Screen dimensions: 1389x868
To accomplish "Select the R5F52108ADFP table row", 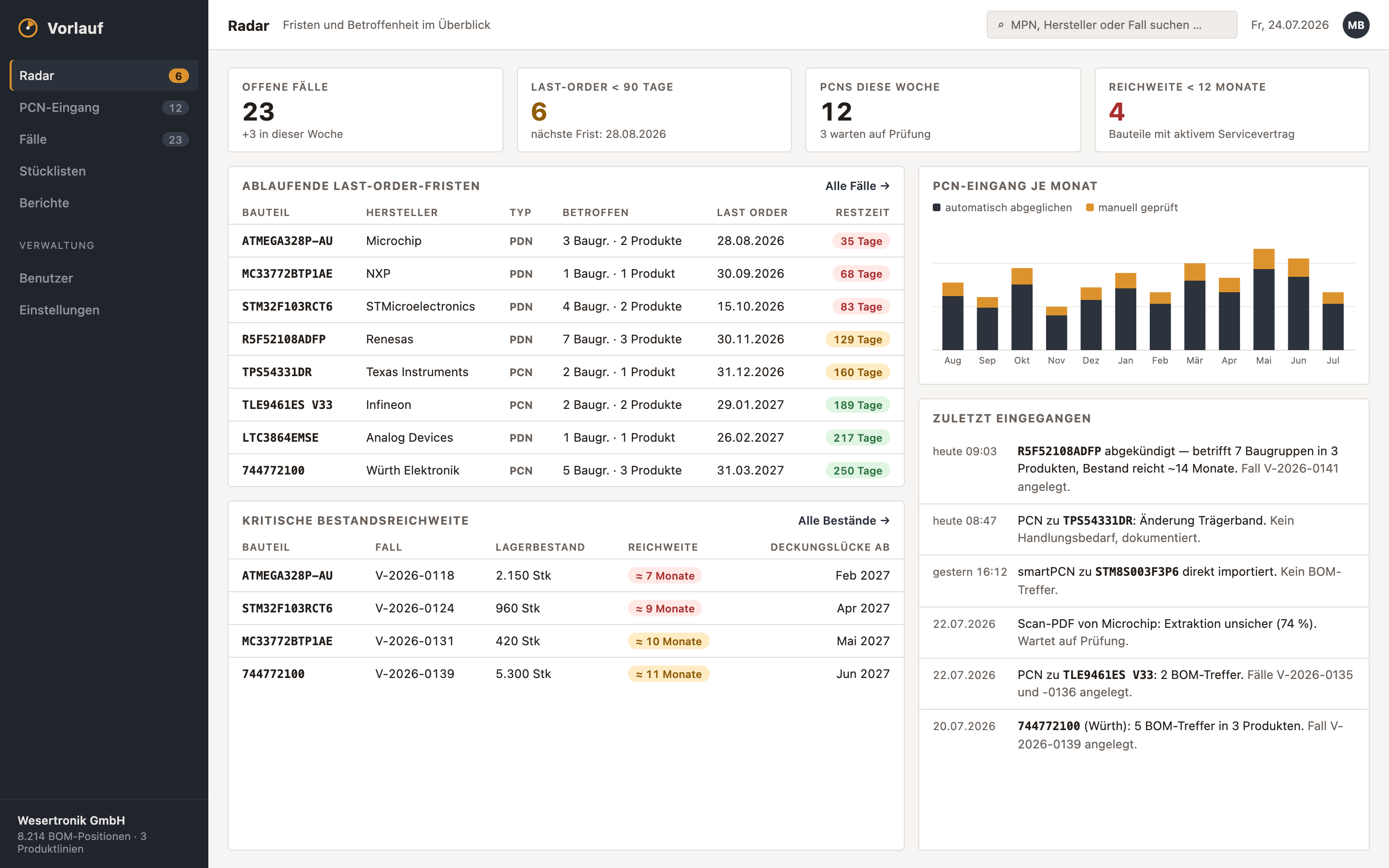I will click(x=566, y=339).
